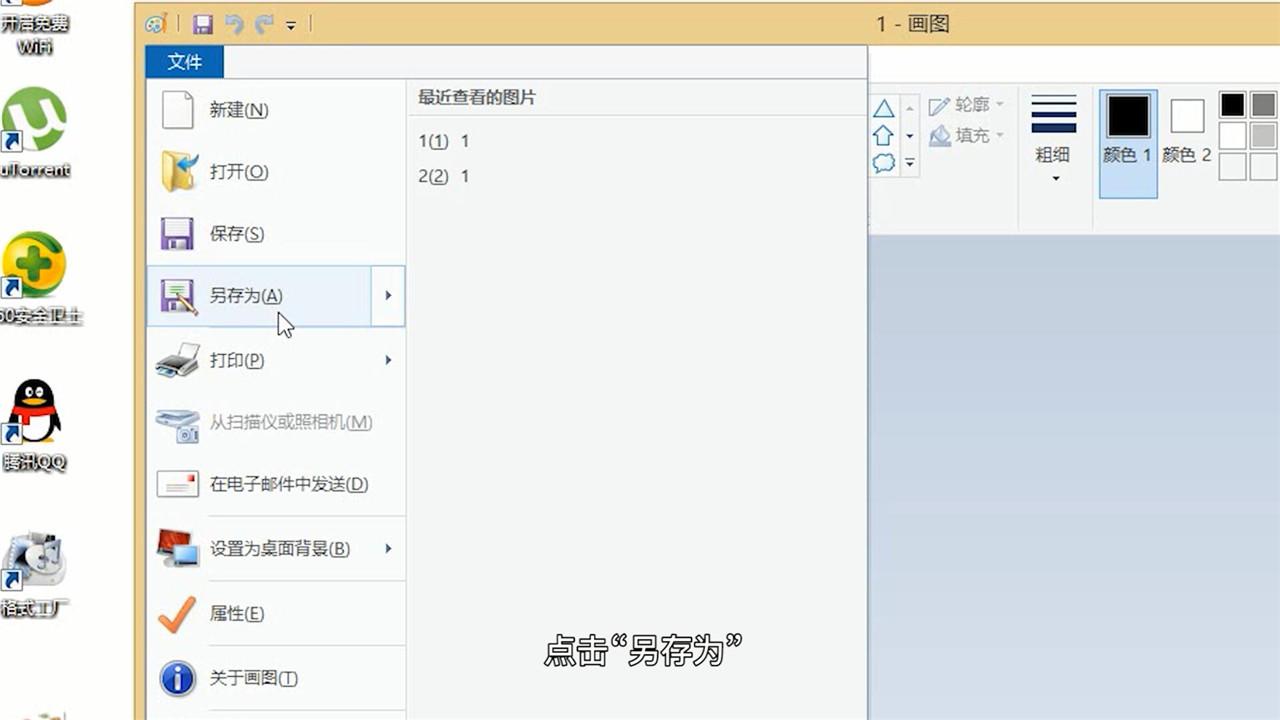The width and height of the screenshot is (1280, 720).
Task: Open the 轮廓 outline dropdown
Action: [x=966, y=105]
